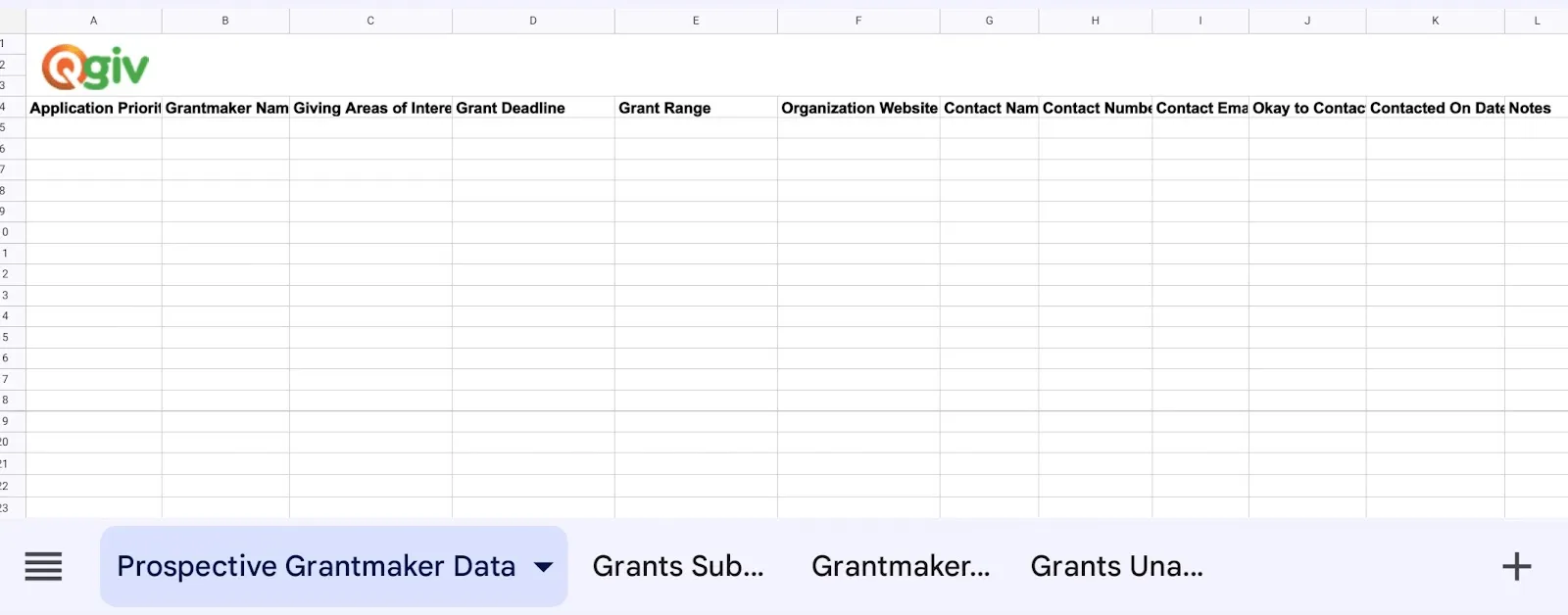This screenshot has width=1568, height=615.
Task: Open Prospective Grantmaker Data tab dropdown arrow
Action: (544, 566)
